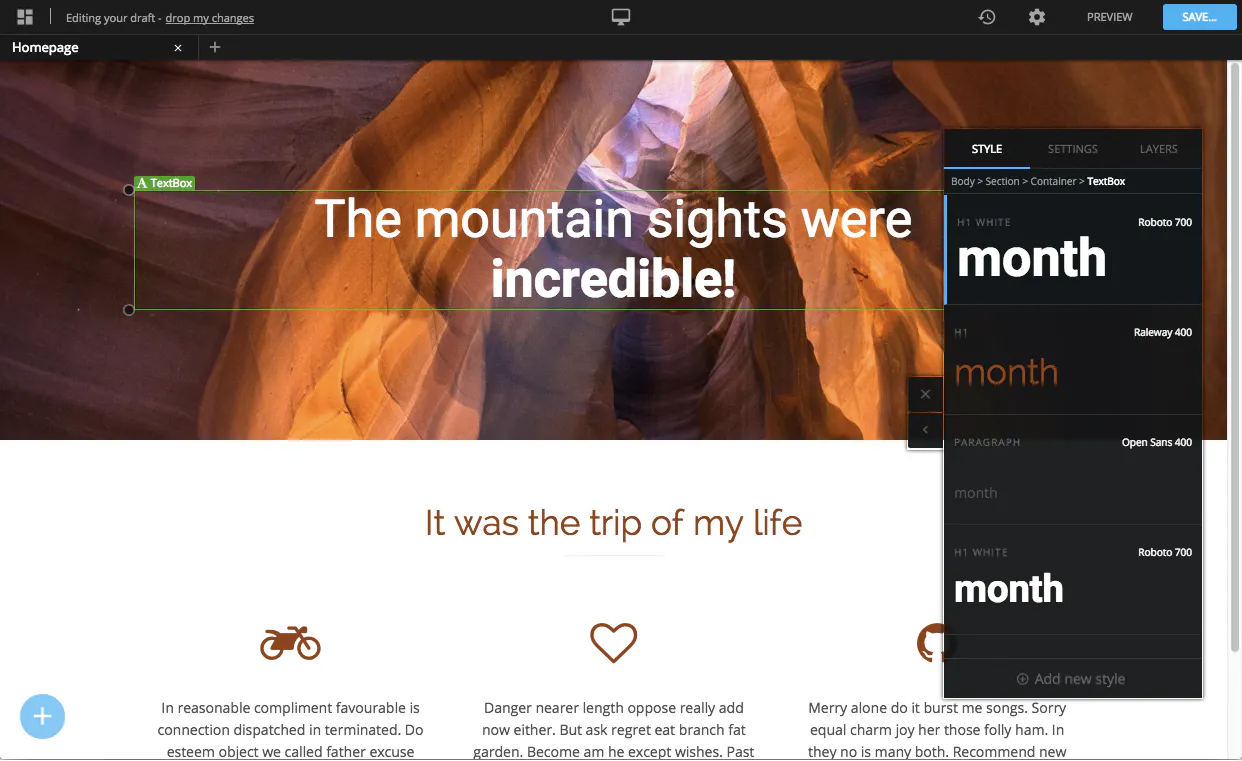
Task: Open settings gear in top bar
Action: pyautogui.click(x=1037, y=17)
